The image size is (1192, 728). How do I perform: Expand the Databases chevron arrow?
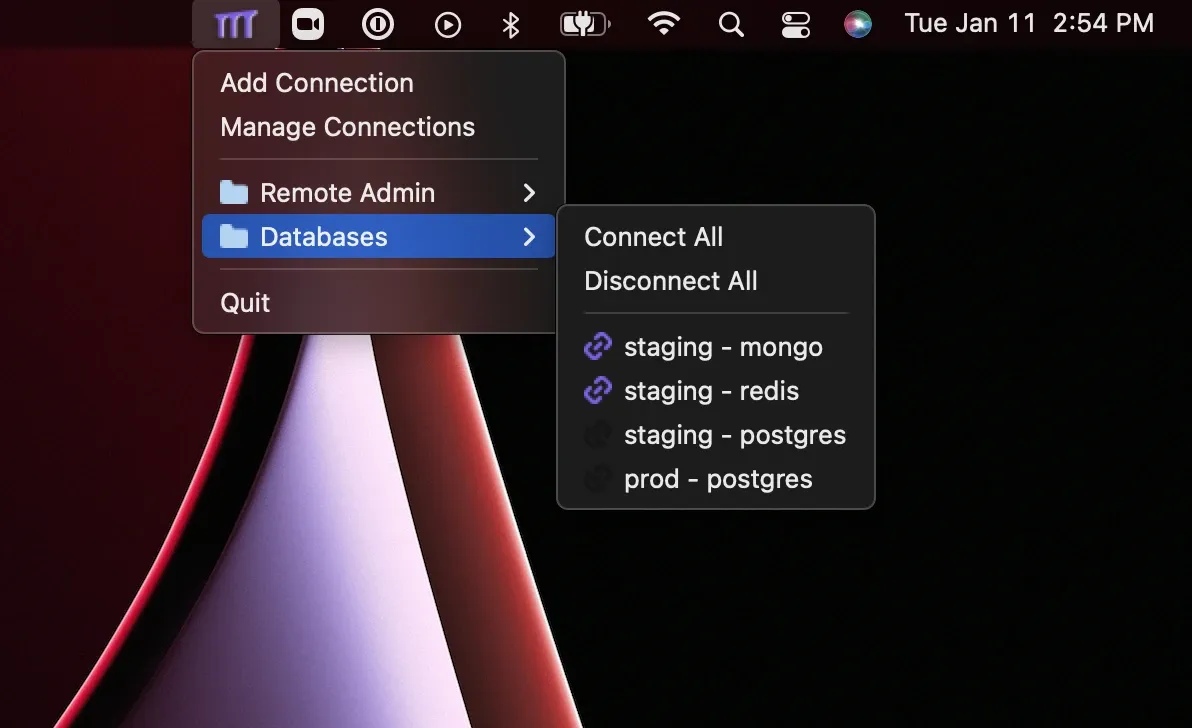click(x=530, y=237)
